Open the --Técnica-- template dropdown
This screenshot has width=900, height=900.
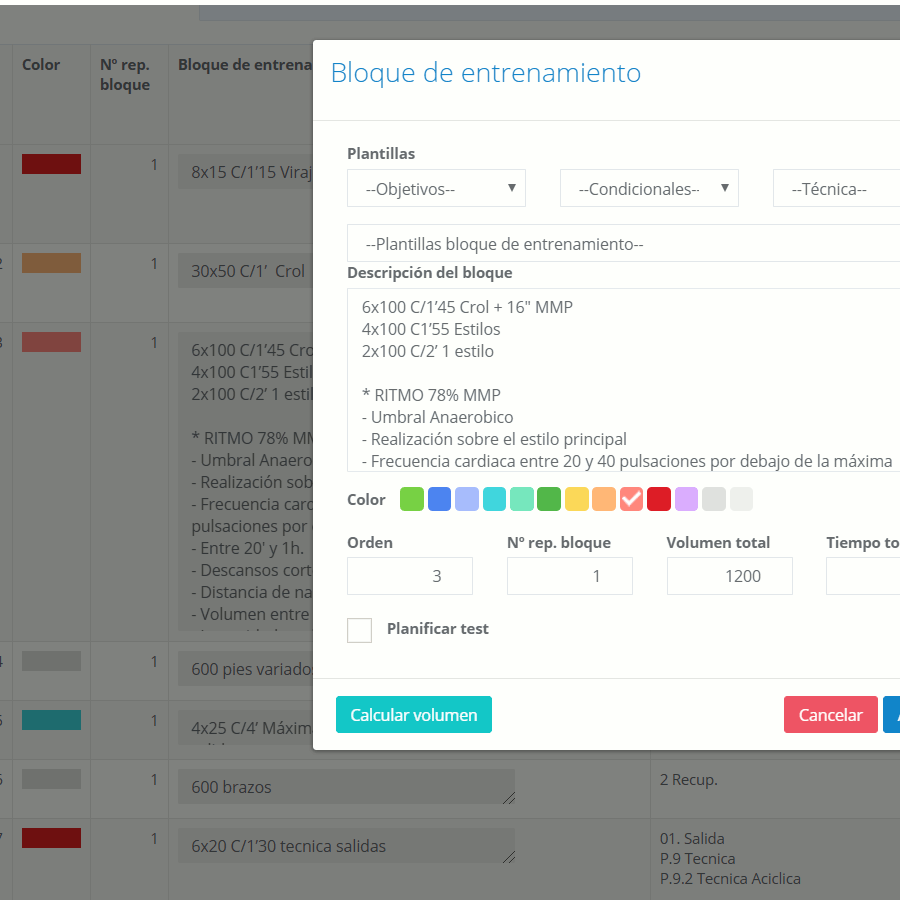837,188
